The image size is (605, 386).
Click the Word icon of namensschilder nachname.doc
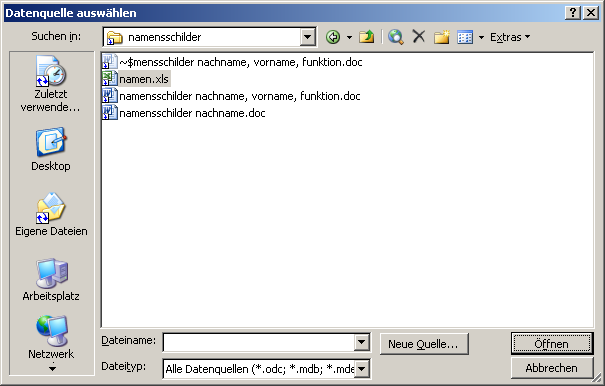click(x=110, y=112)
